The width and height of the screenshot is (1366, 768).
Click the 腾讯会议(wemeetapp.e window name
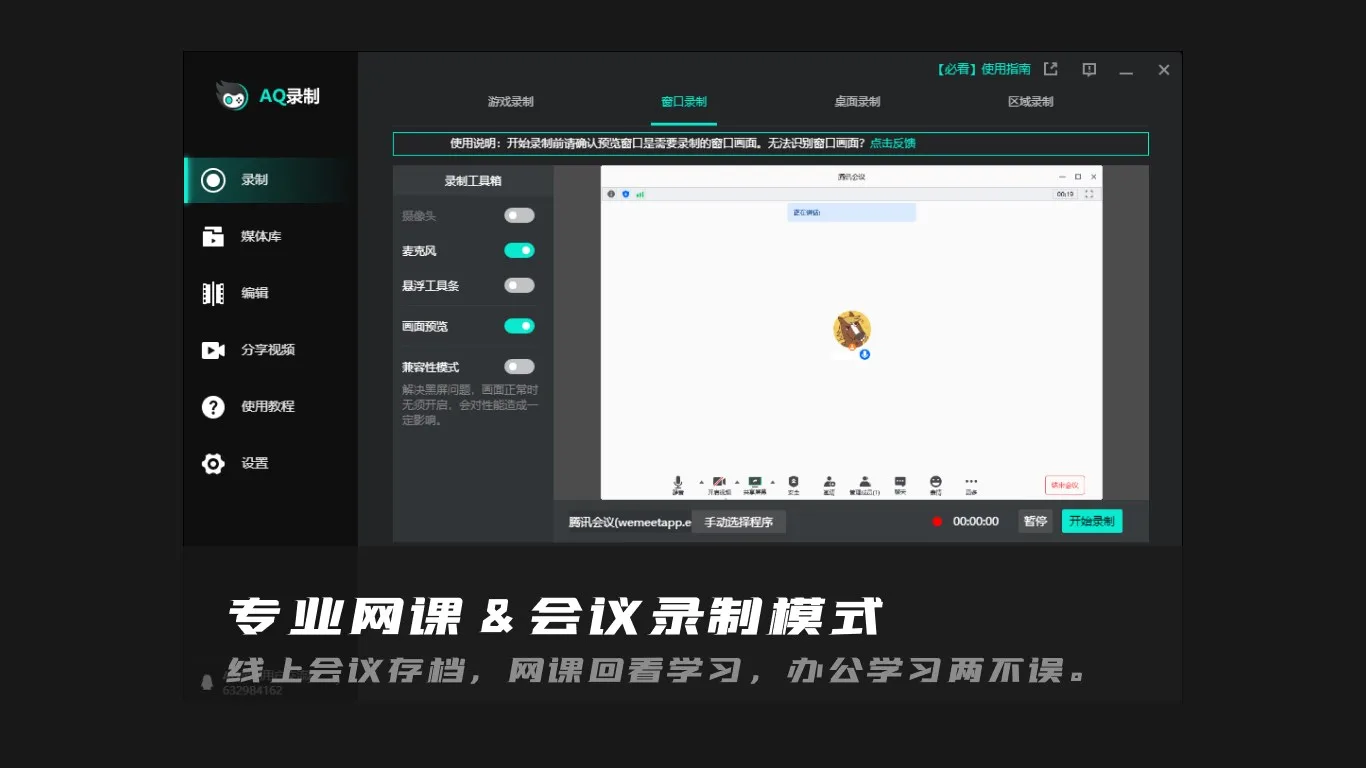(x=630, y=522)
